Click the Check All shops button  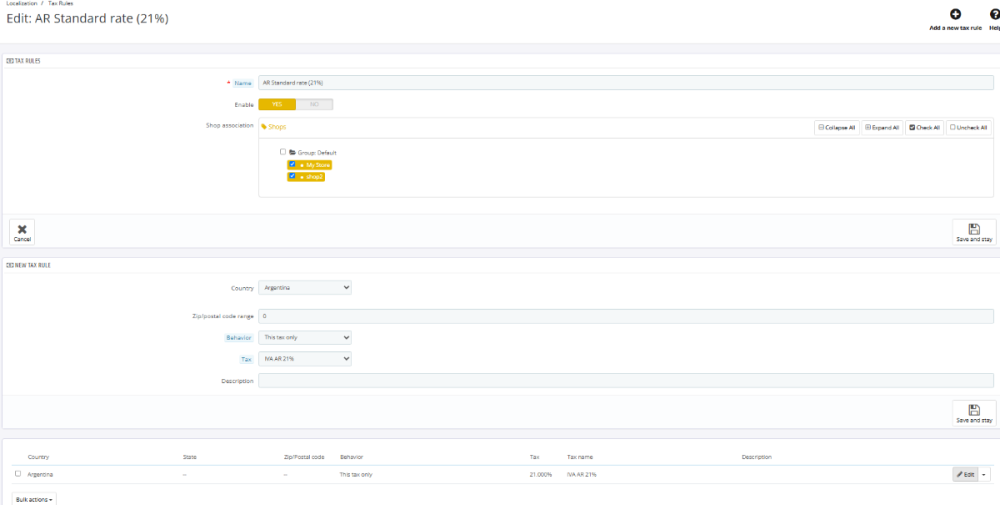(x=925, y=127)
